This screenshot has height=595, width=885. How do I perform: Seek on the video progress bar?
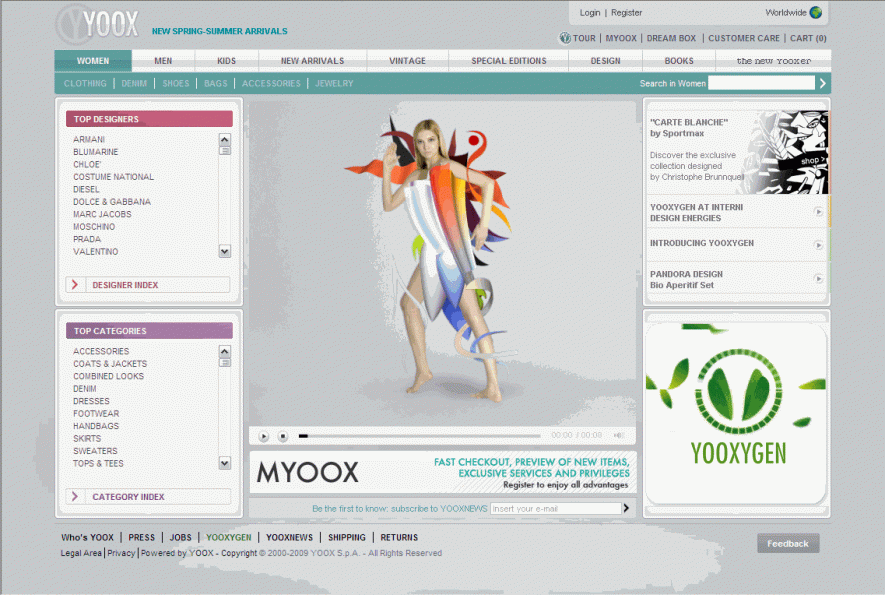click(420, 436)
